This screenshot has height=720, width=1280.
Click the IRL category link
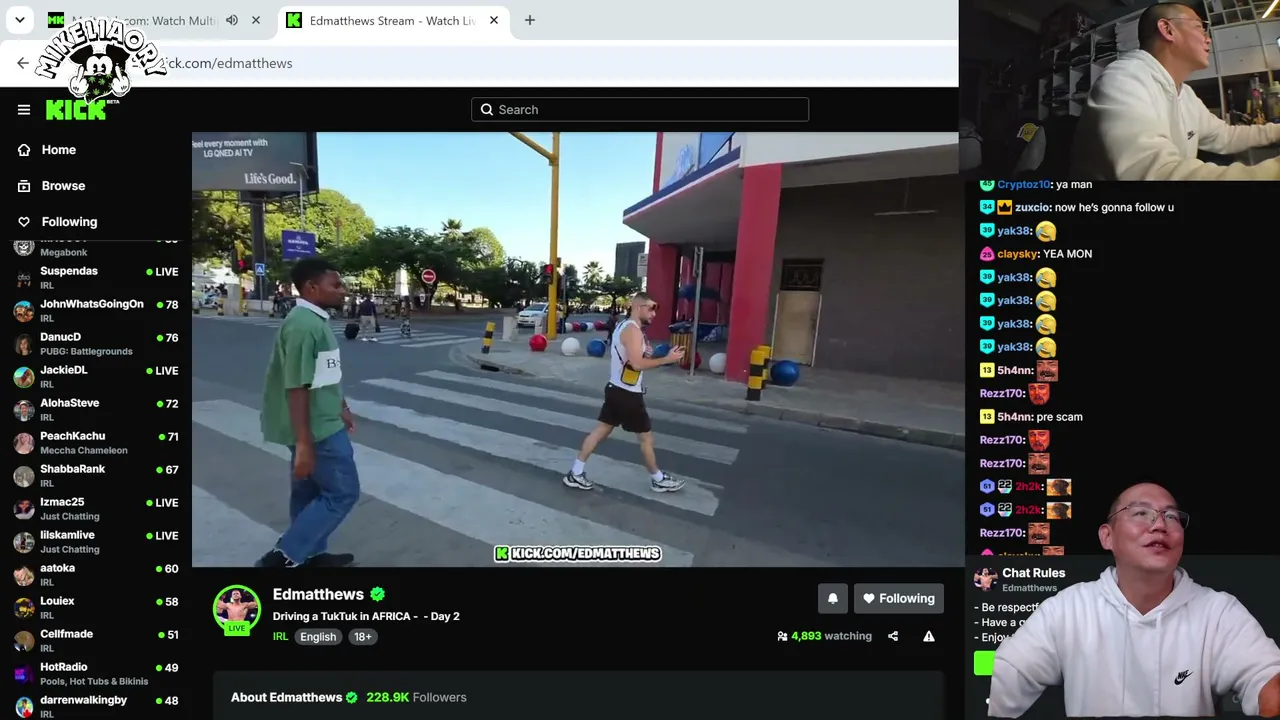280,637
